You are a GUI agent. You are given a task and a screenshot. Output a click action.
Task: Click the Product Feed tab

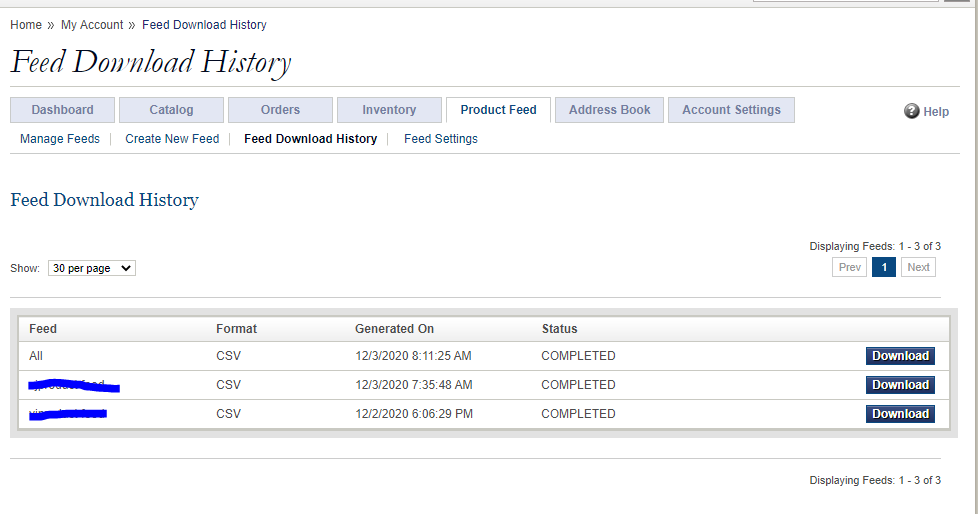click(x=498, y=110)
